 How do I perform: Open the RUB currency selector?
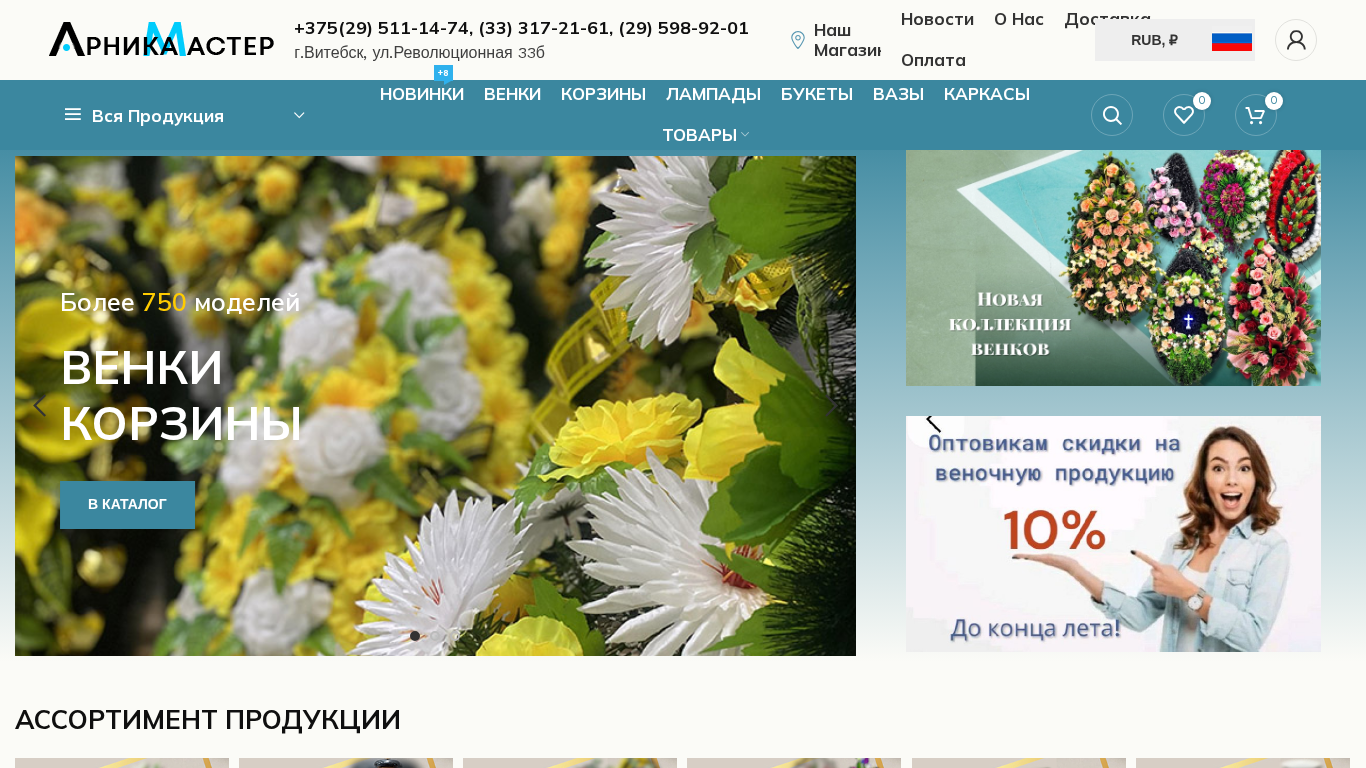click(1153, 40)
